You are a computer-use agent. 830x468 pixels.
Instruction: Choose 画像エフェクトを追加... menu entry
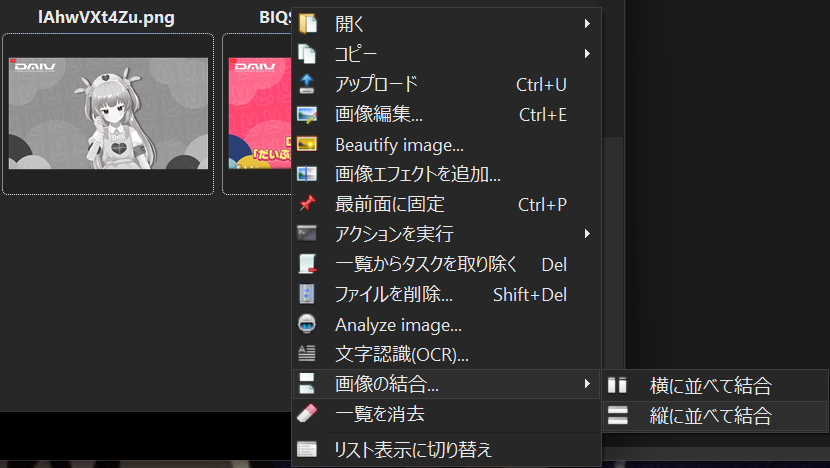pyautogui.click(x=417, y=174)
